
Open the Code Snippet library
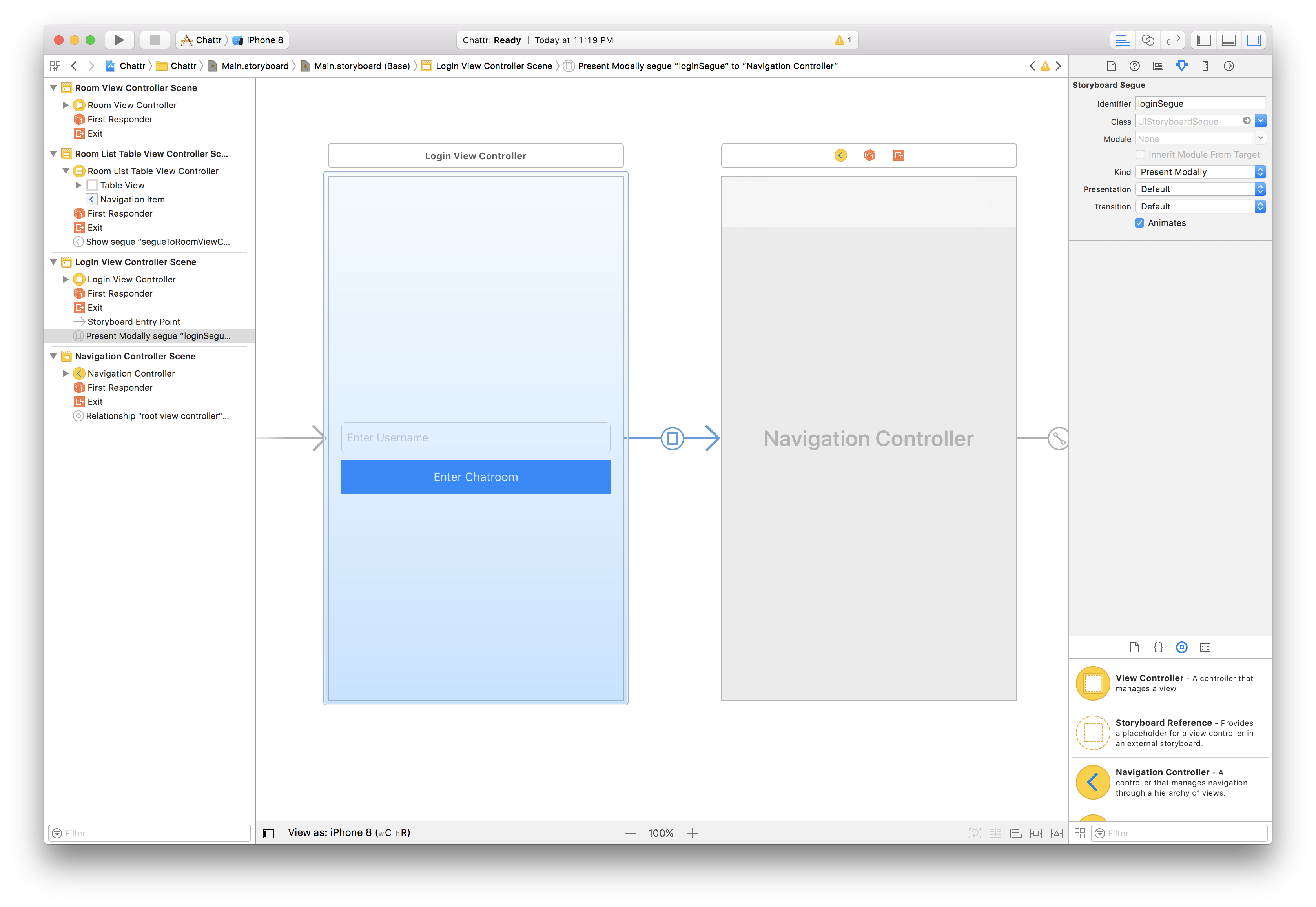click(x=1157, y=647)
